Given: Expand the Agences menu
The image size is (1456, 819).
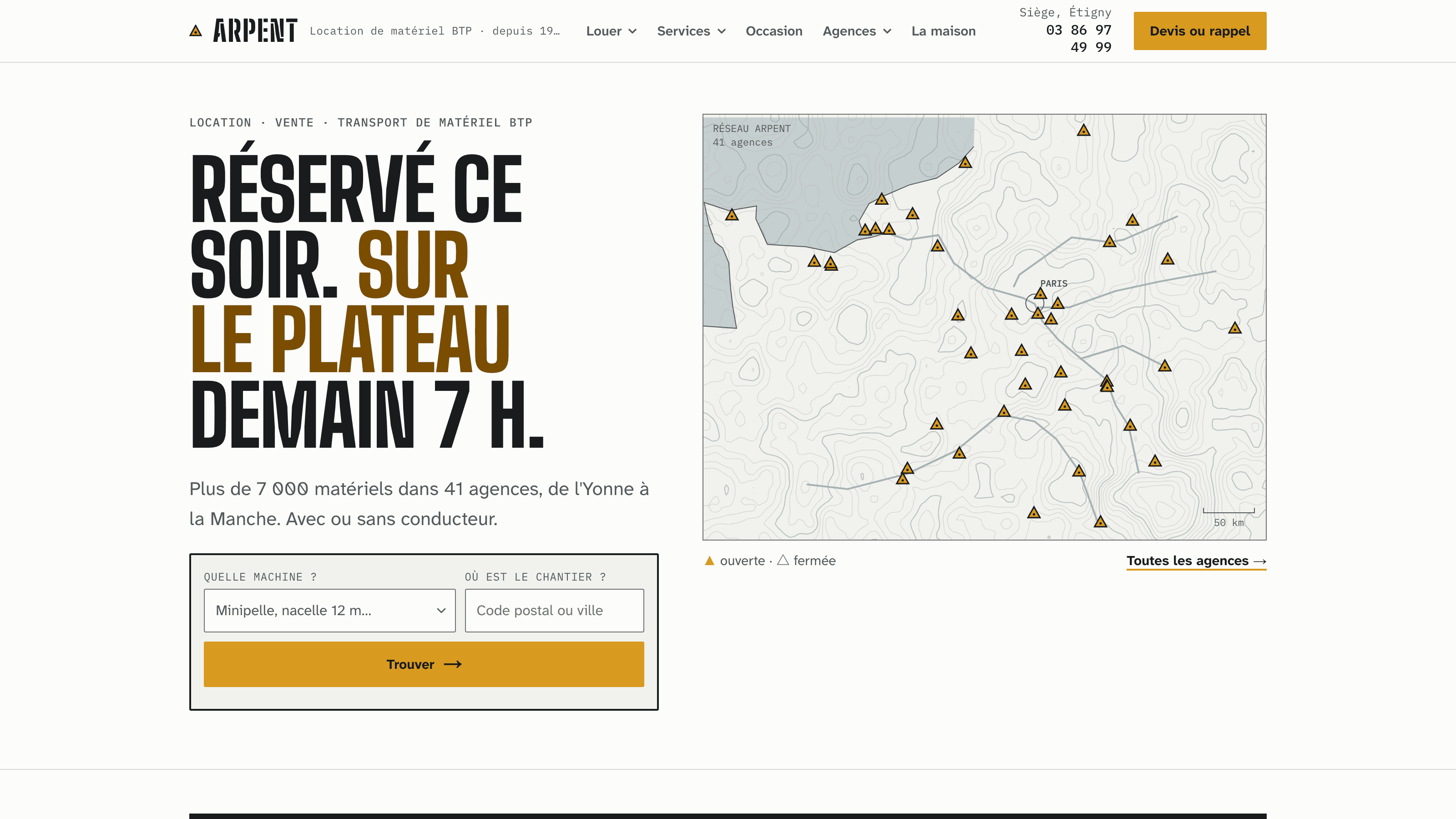Looking at the screenshot, I should pyautogui.click(x=857, y=31).
